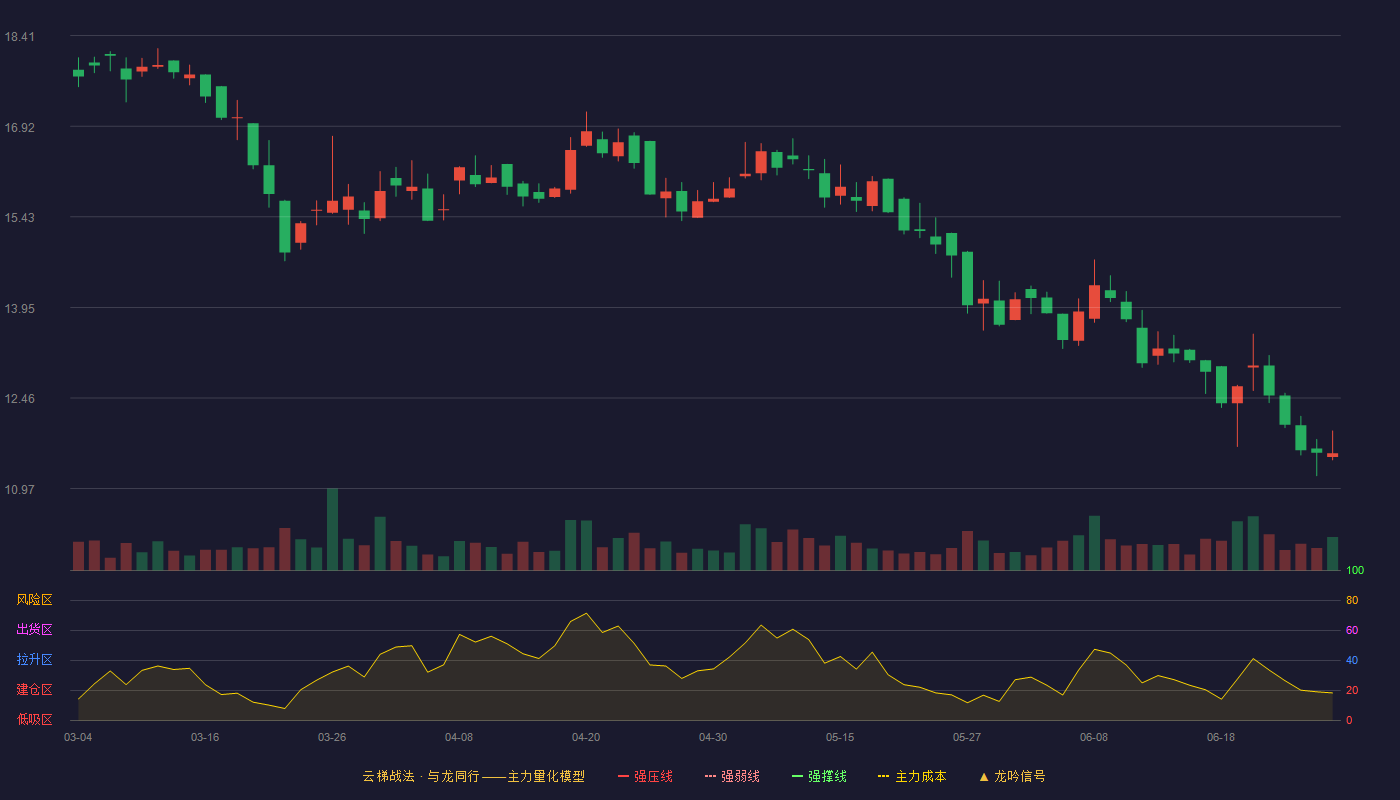Click the 03-16 date label

(205, 737)
